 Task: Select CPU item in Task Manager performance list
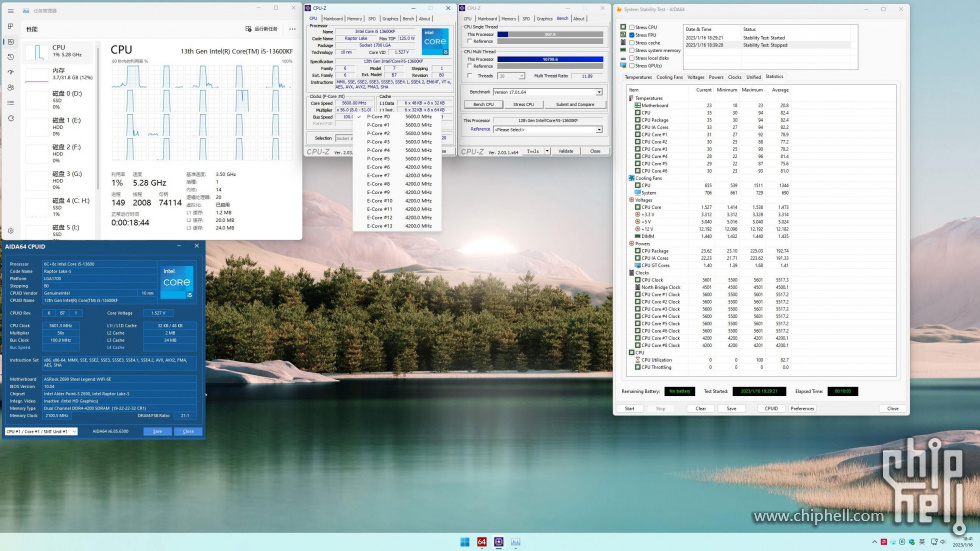pyautogui.click(x=59, y=51)
